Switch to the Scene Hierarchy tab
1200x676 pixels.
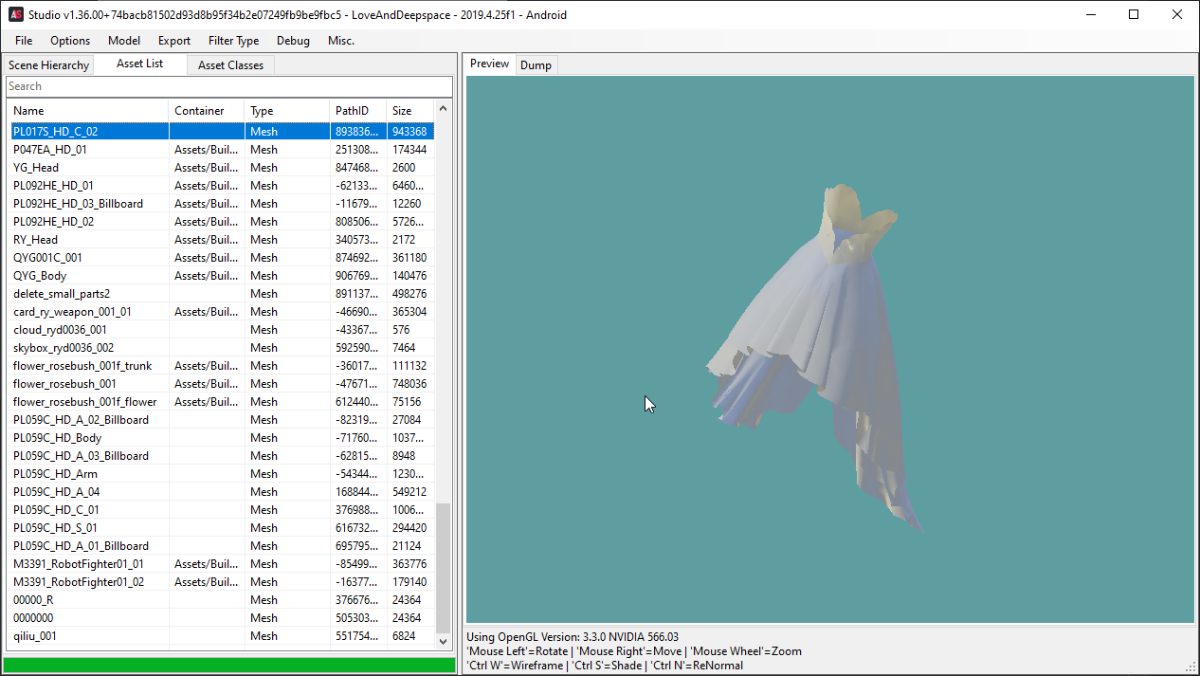point(49,65)
